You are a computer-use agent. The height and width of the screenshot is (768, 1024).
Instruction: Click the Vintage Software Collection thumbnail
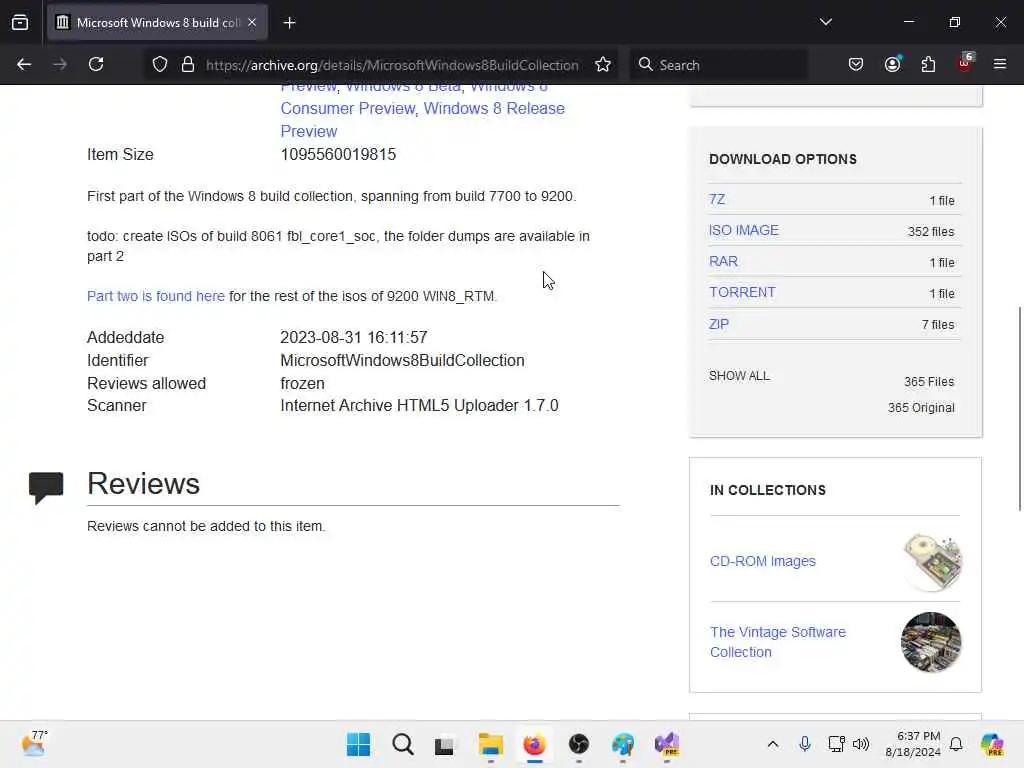pos(931,642)
